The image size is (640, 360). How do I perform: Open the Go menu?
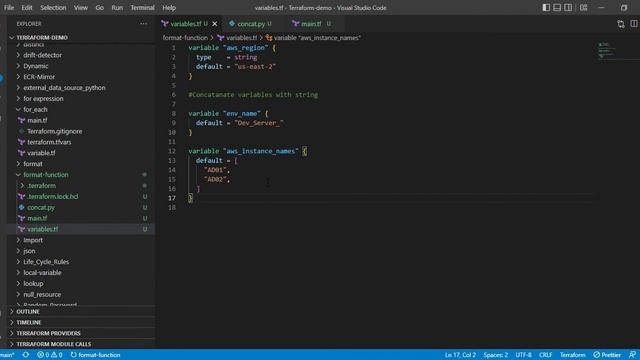click(100, 8)
